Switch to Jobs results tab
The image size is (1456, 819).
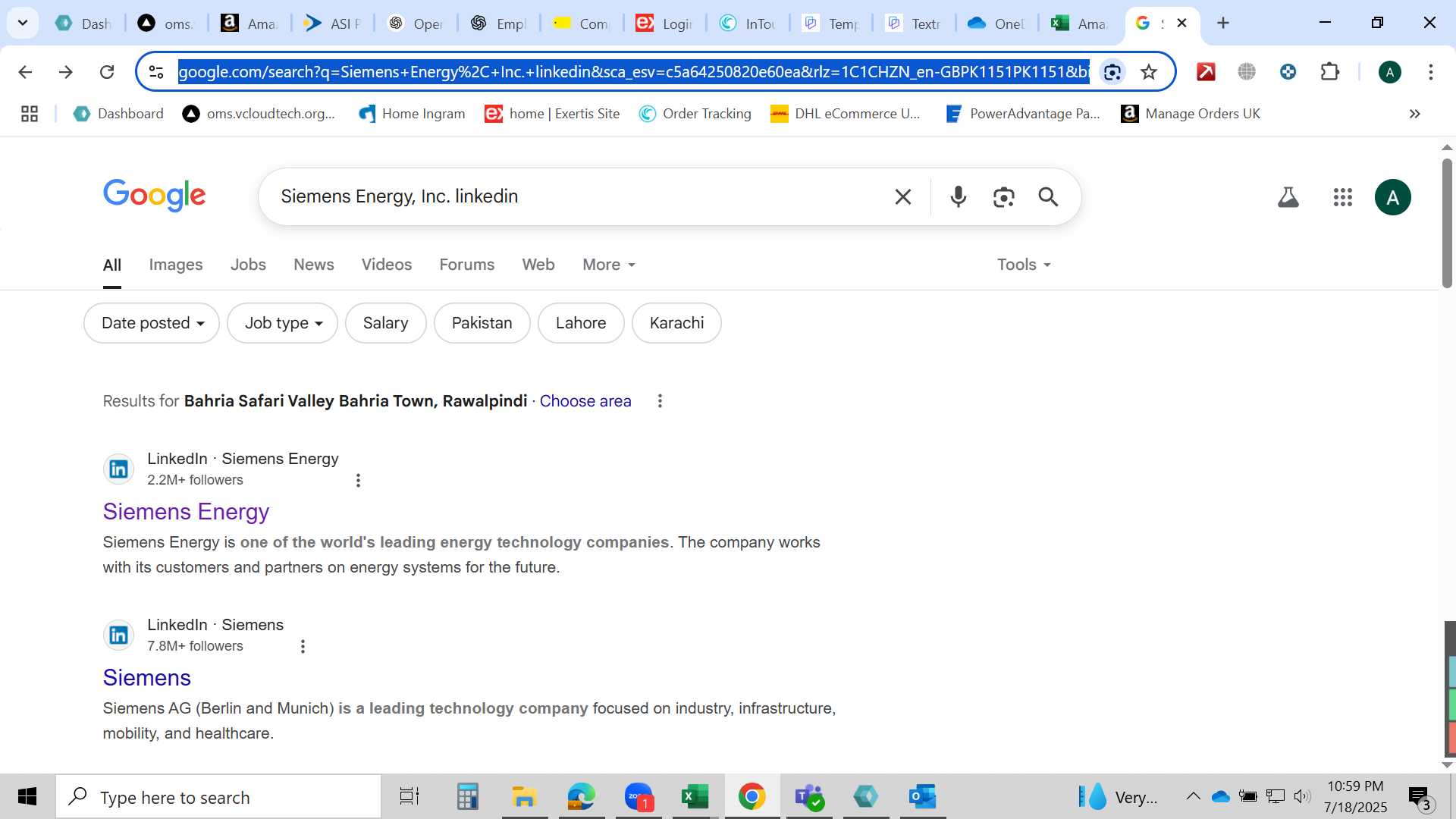pyautogui.click(x=248, y=265)
